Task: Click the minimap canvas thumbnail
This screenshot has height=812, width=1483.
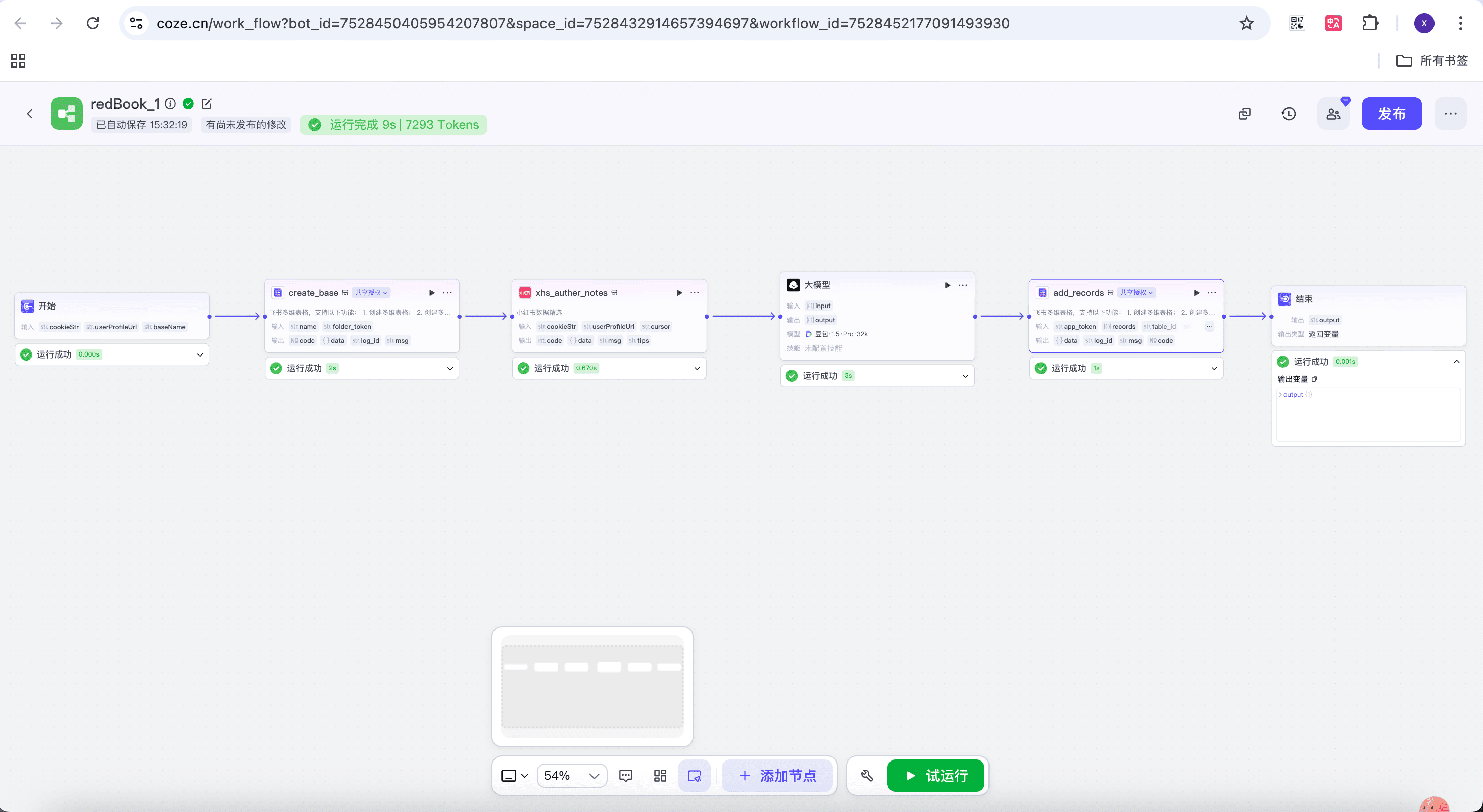Action: tap(592, 686)
